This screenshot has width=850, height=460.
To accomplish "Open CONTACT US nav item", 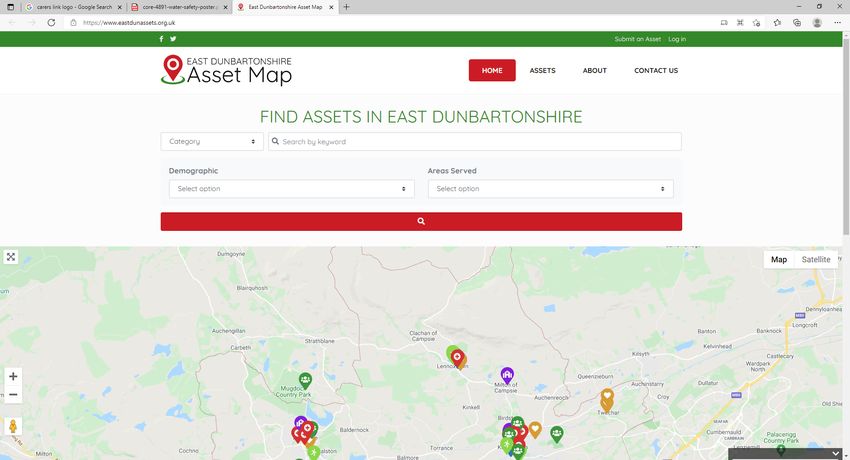I will [656, 70].
